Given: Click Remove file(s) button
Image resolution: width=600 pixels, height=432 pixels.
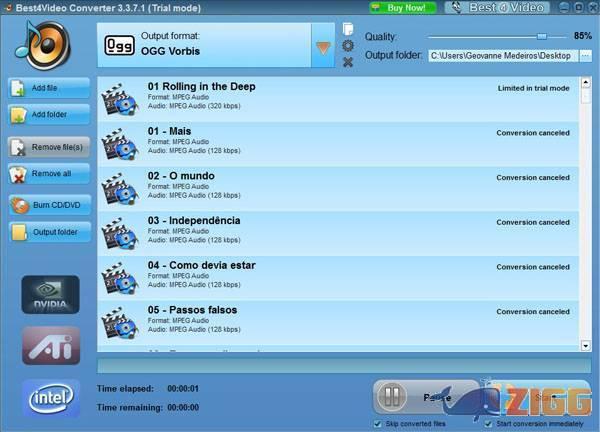Looking at the screenshot, I should pos(49,147).
